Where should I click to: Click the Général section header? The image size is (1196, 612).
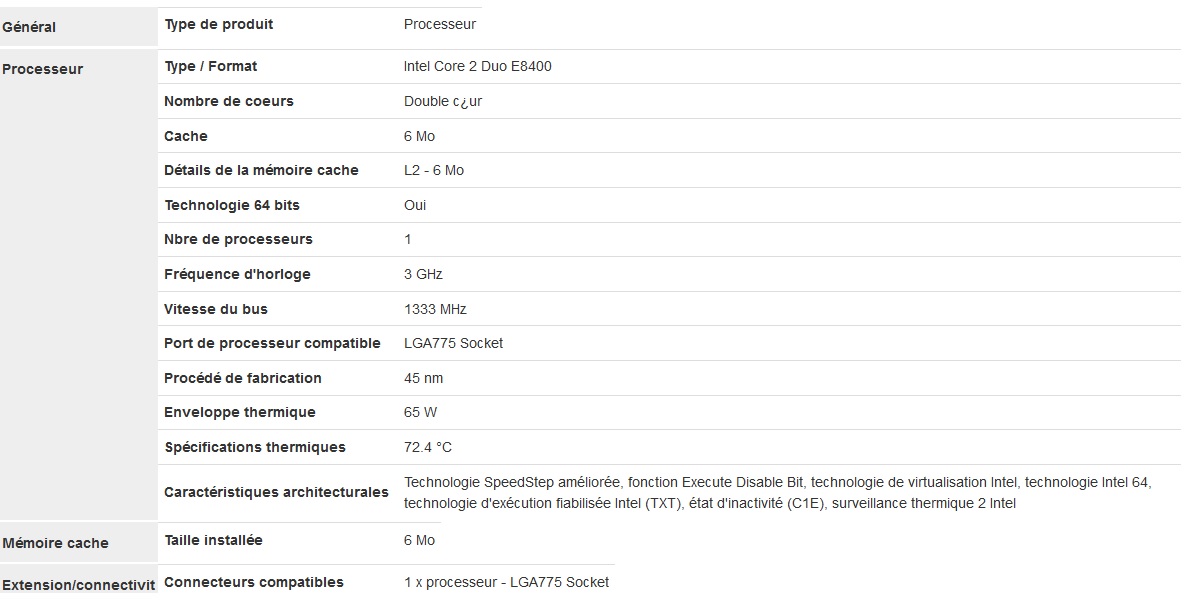[x=29, y=28]
